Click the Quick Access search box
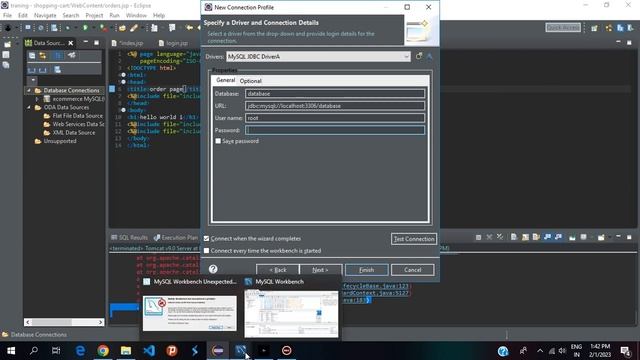This screenshot has width=640, height=360. pyautogui.click(x=563, y=27)
